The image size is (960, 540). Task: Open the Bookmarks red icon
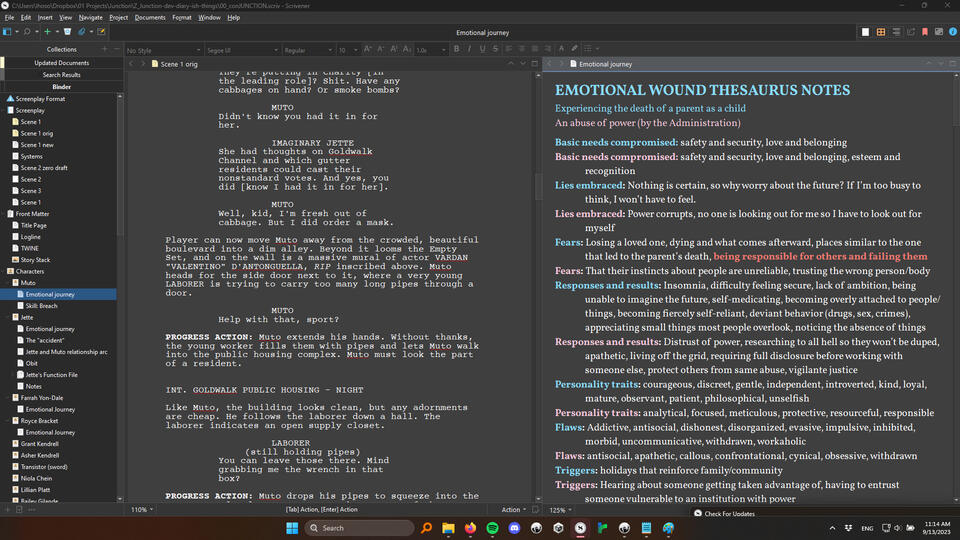click(x=925, y=32)
